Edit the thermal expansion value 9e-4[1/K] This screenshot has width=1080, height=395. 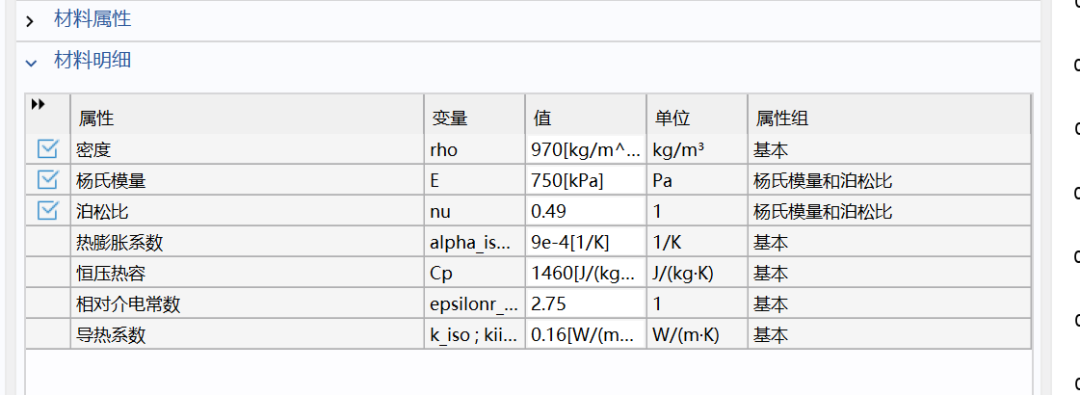coord(585,242)
